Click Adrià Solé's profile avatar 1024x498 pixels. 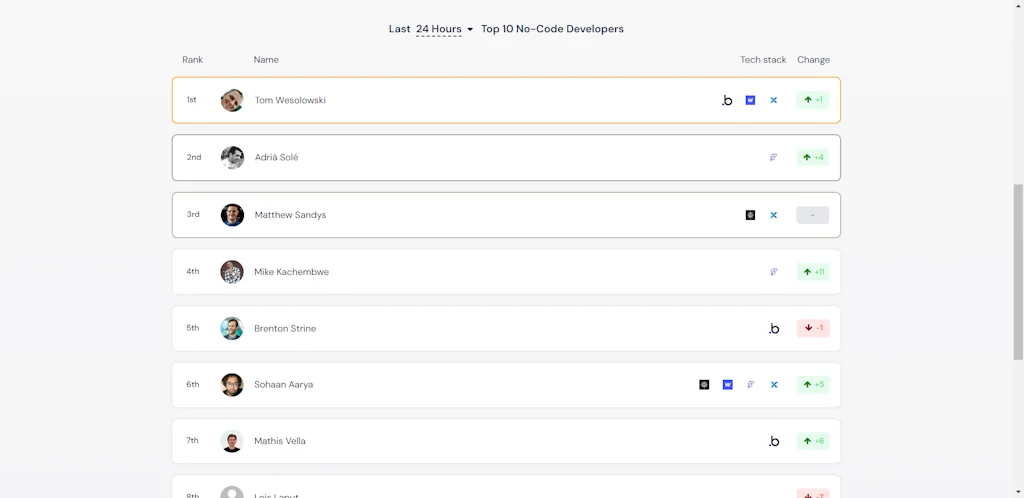click(232, 157)
